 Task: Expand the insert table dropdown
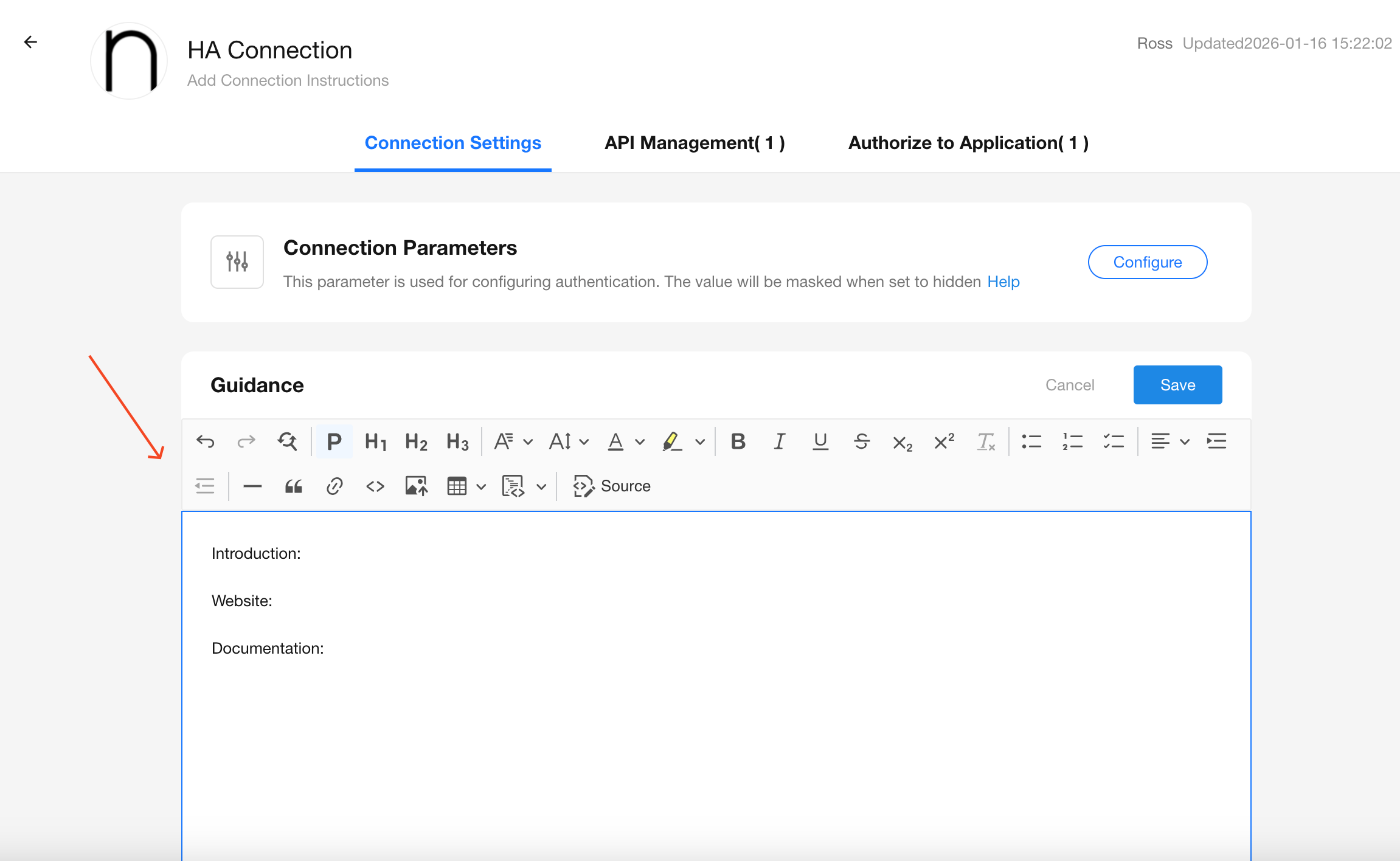click(x=481, y=486)
